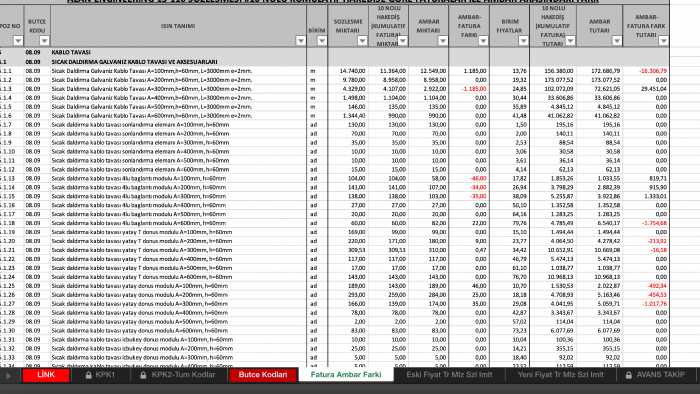Click the unit price cell 41,48
This screenshot has height=394, width=700.
[509, 116]
